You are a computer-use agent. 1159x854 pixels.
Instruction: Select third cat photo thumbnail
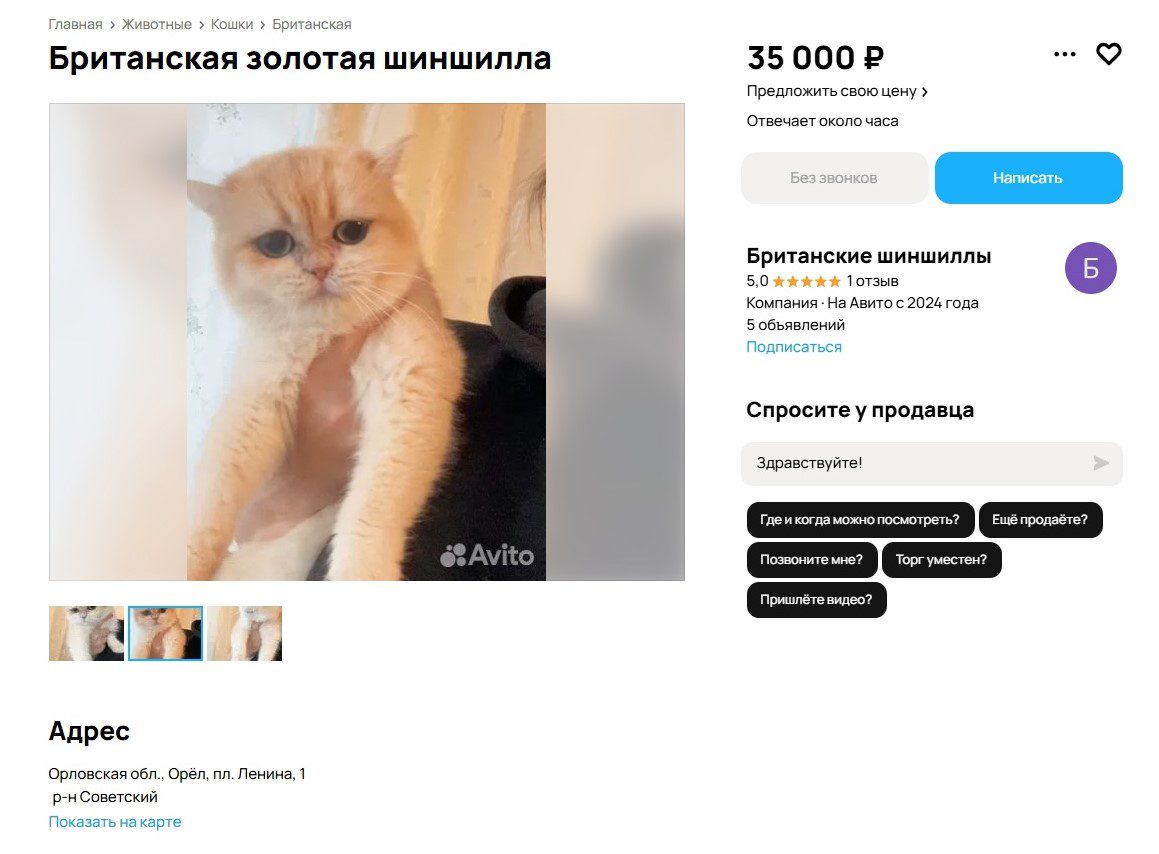(x=245, y=634)
